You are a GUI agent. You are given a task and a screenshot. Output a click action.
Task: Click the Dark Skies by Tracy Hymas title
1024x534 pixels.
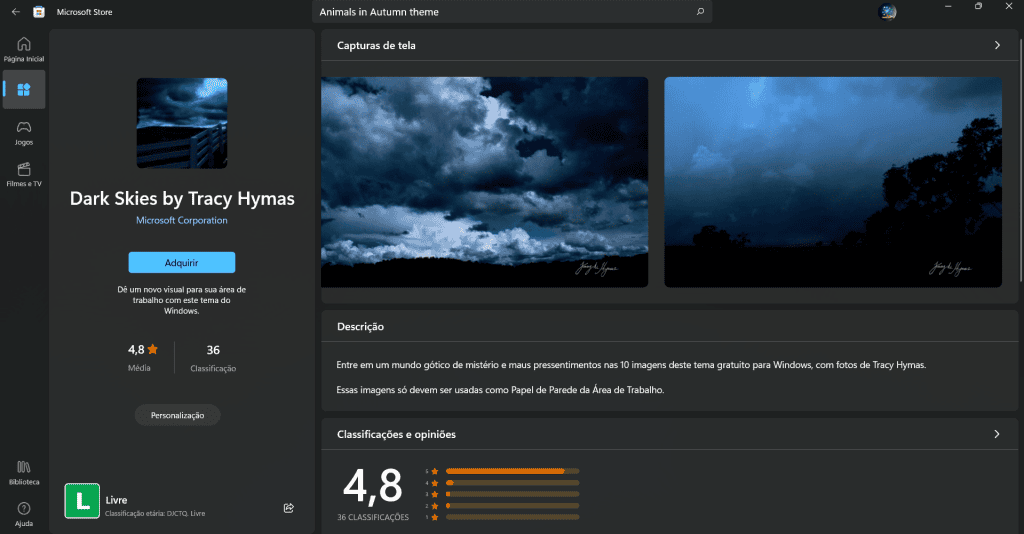[182, 198]
